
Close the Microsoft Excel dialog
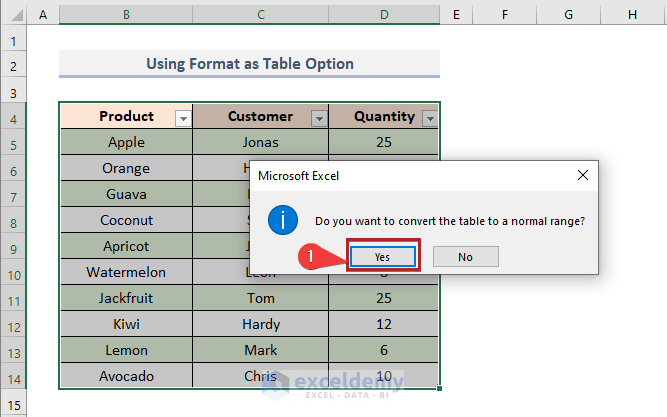583,175
